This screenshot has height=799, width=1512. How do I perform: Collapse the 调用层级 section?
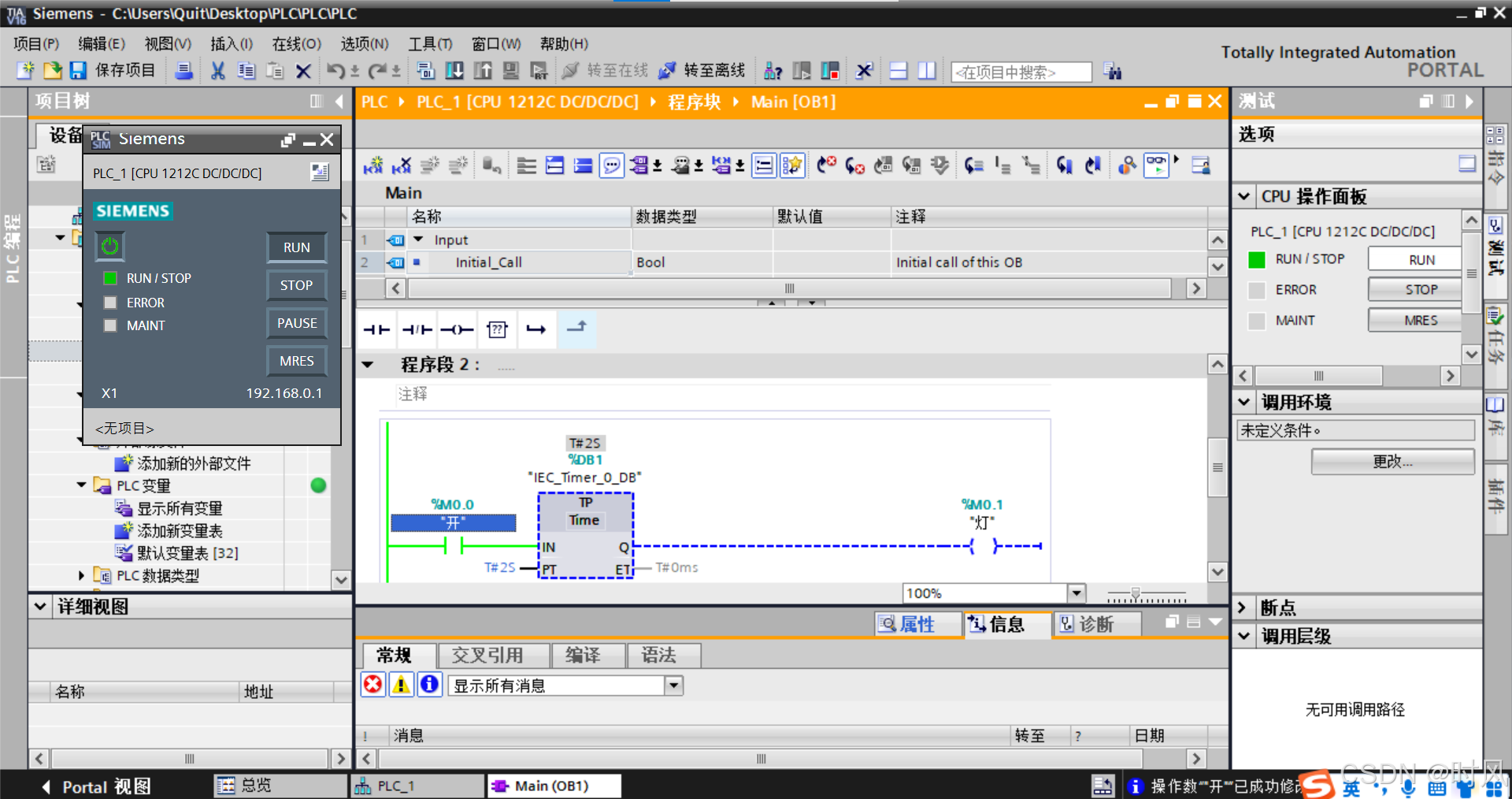point(1244,636)
